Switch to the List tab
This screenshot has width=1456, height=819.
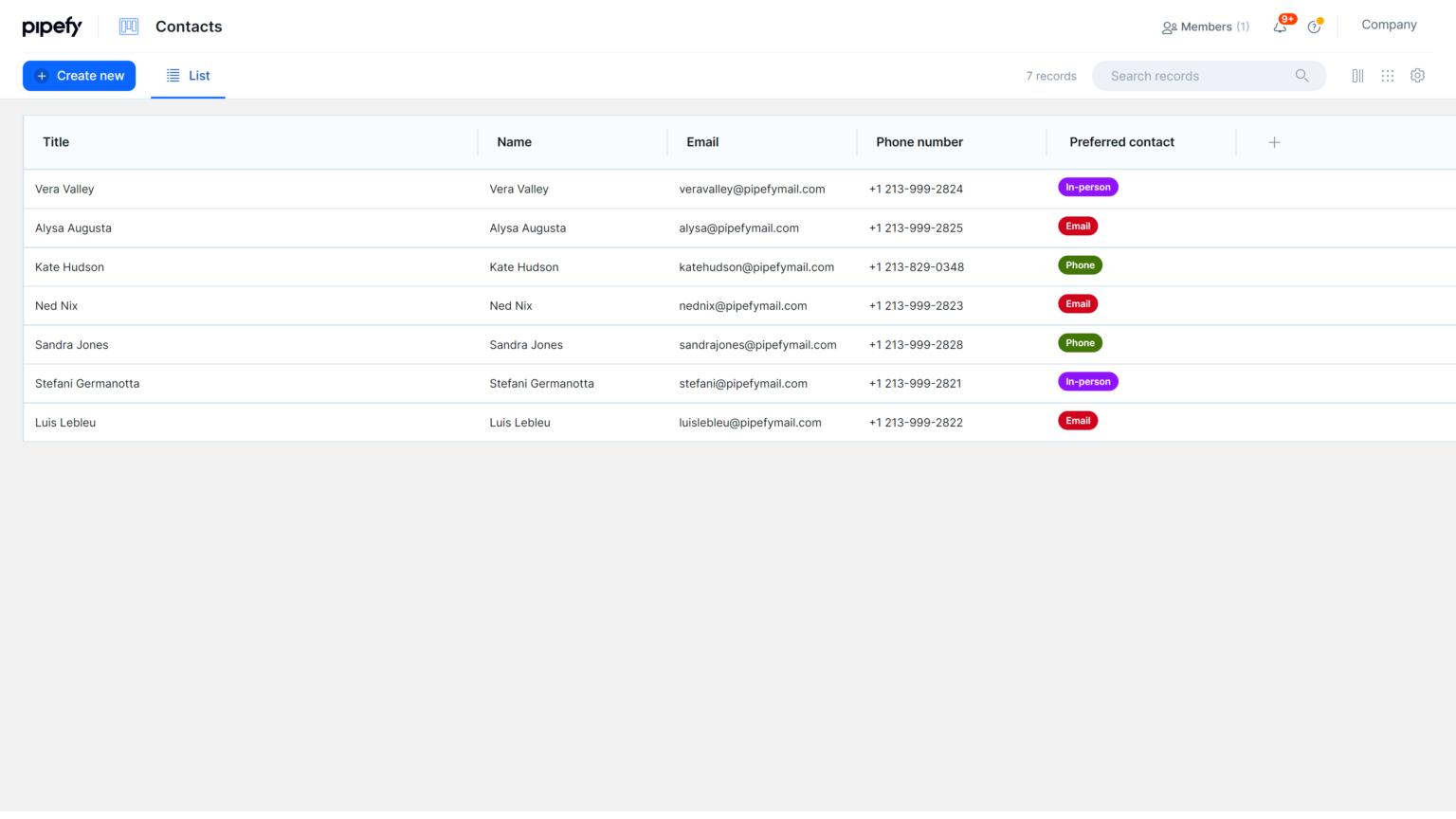coord(188,76)
